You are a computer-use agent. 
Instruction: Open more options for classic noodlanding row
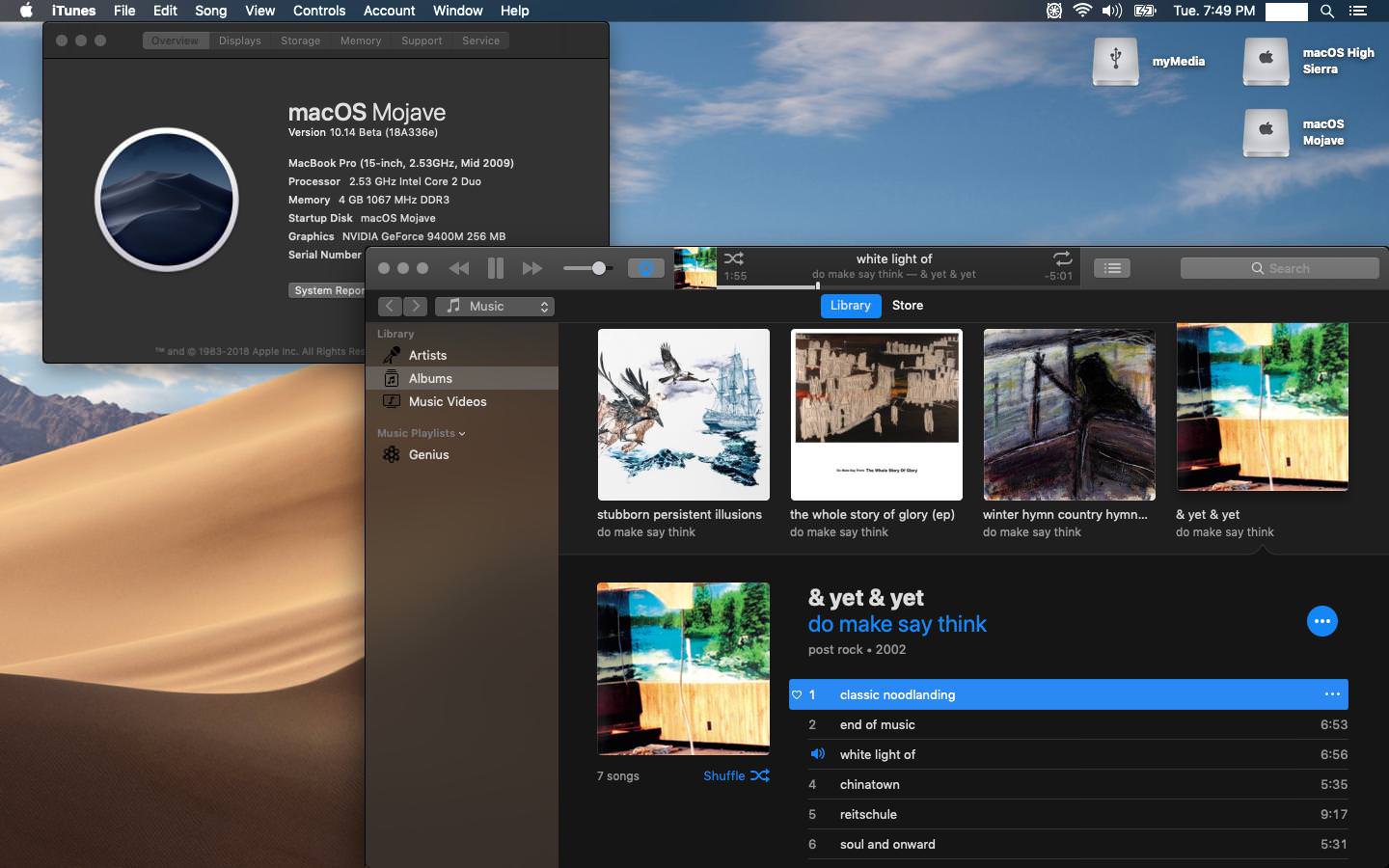point(1332,694)
